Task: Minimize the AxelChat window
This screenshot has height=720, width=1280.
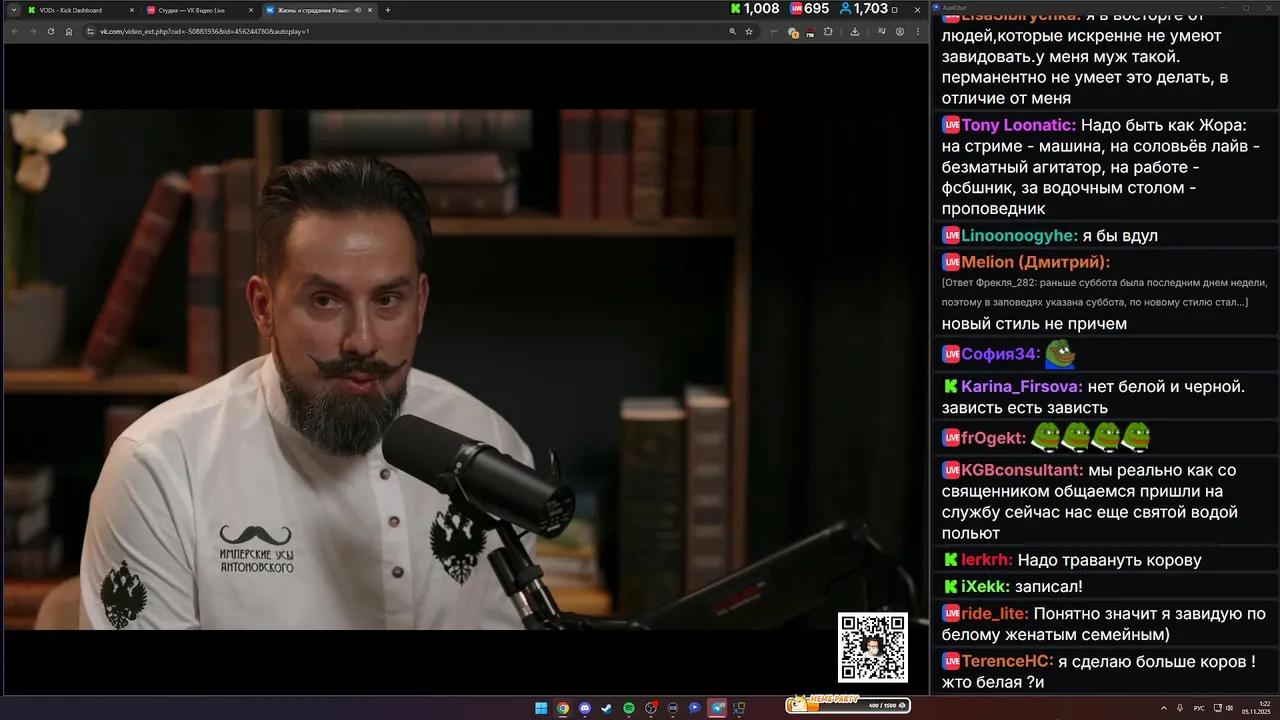Action: 1225,8
